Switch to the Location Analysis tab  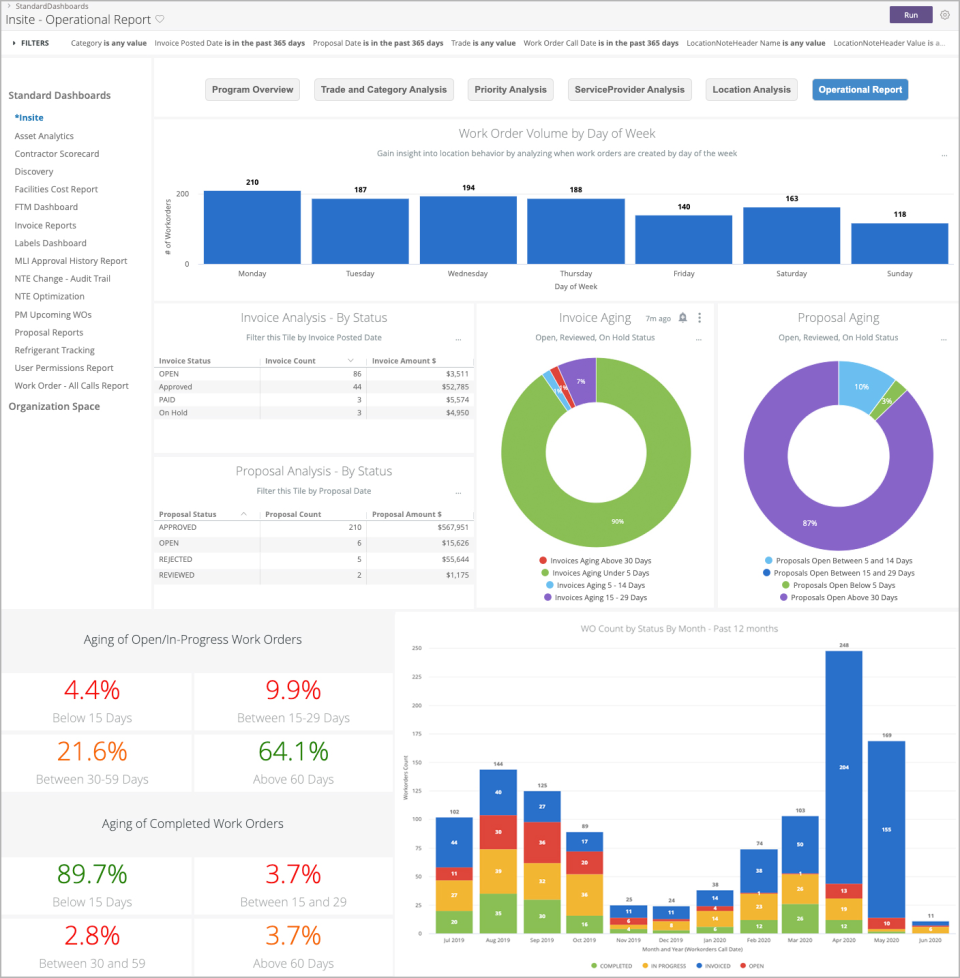click(751, 89)
